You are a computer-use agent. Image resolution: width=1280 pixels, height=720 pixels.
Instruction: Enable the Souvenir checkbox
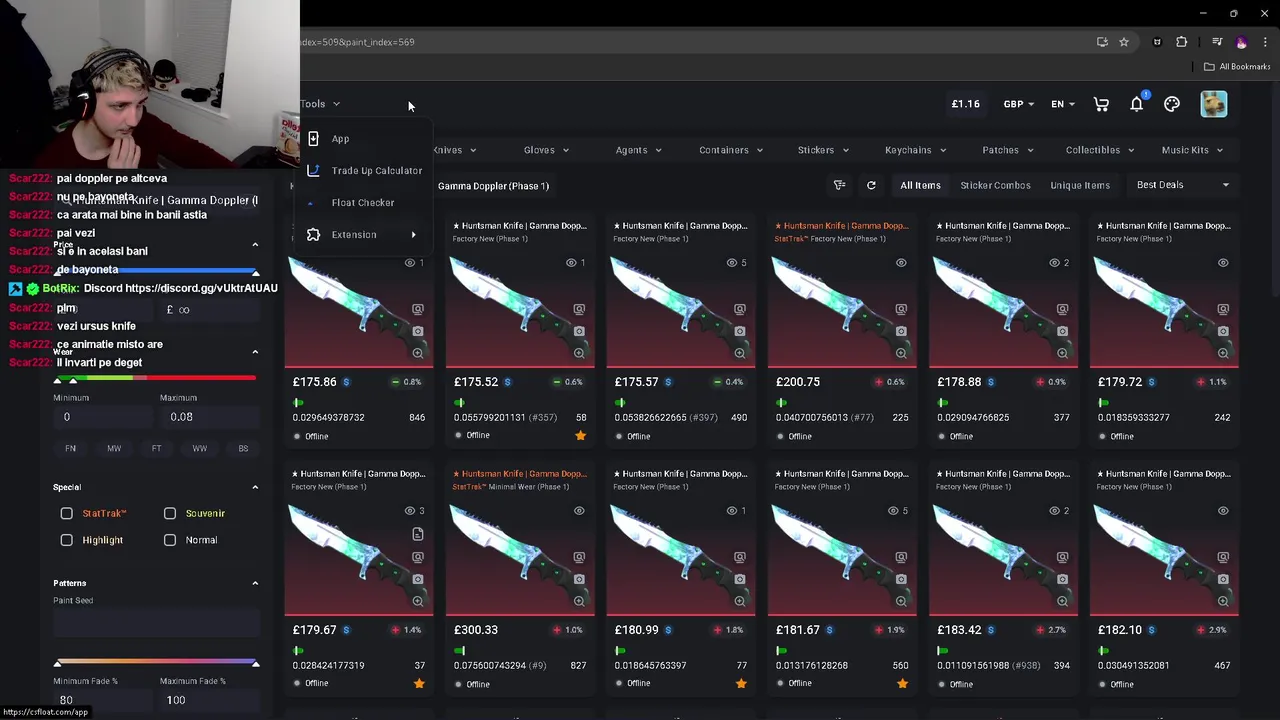click(x=170, y=513)
